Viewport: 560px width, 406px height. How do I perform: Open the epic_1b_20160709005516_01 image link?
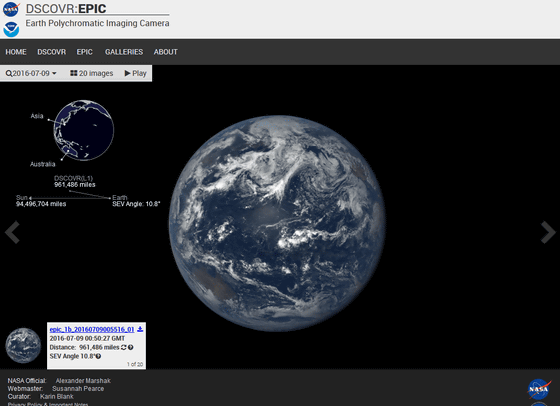92,330
